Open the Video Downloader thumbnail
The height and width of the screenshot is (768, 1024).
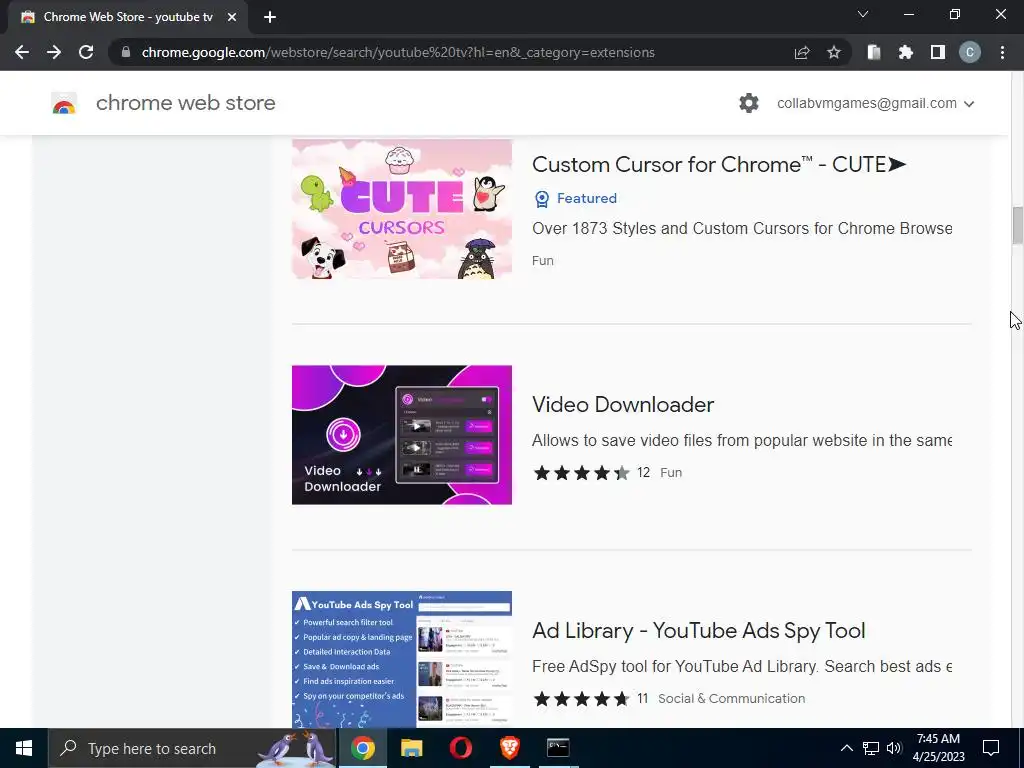pyautogui.click(x=402, y=435)
